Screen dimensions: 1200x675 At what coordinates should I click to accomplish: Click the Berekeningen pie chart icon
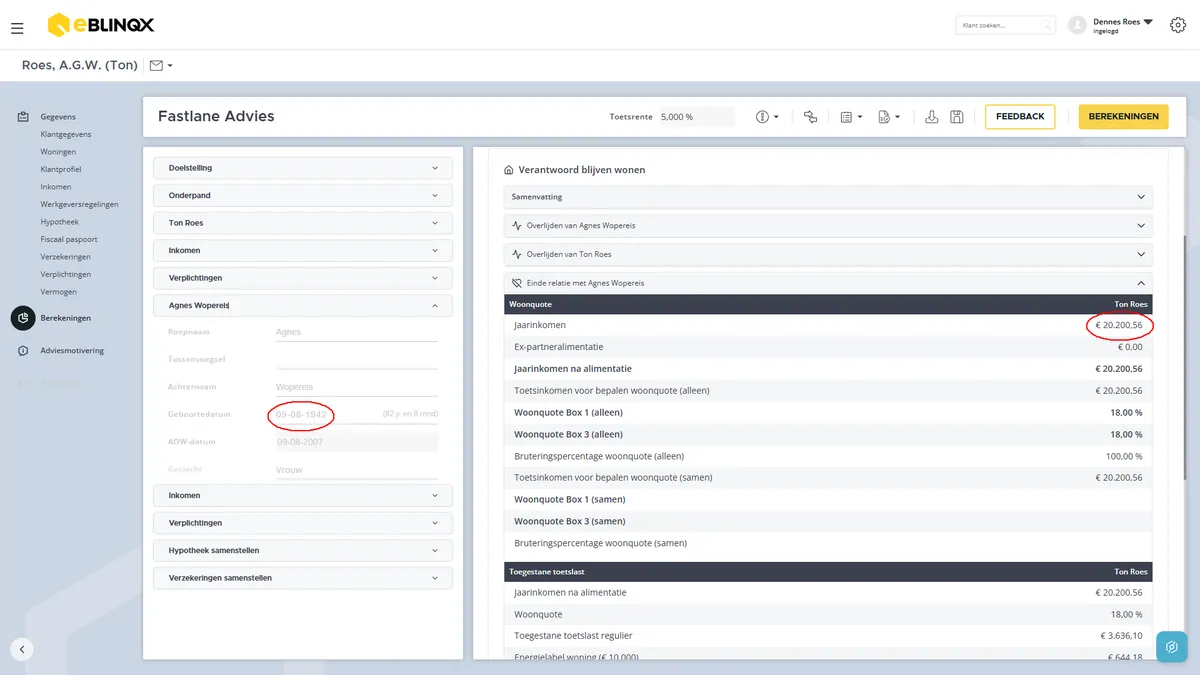pyautogui.click(x=23, y=318)
